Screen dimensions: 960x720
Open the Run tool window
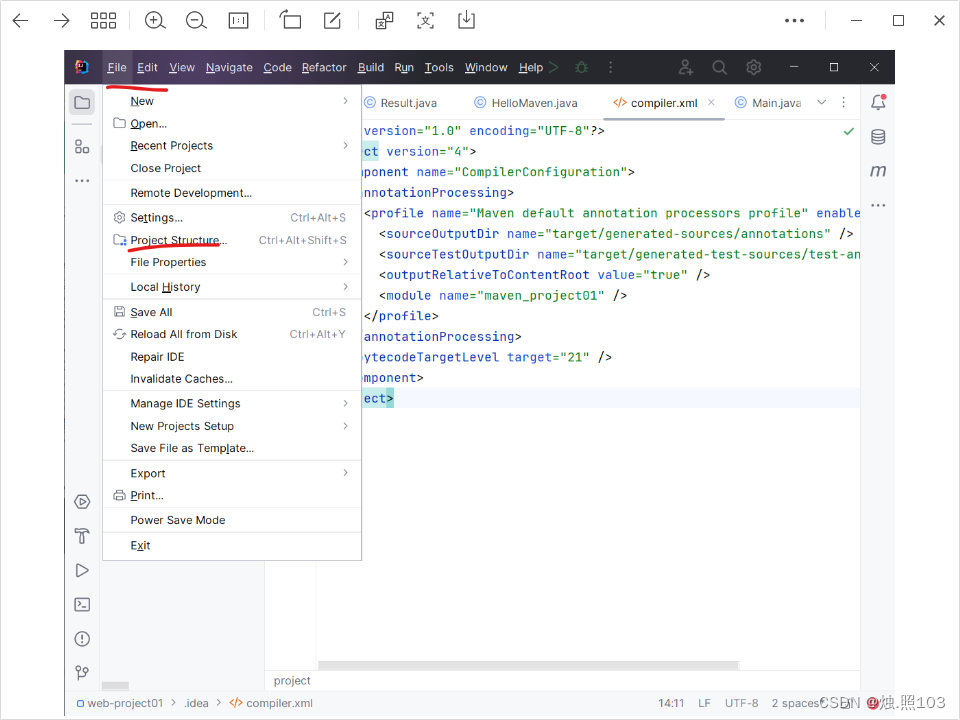coord(82,570)
